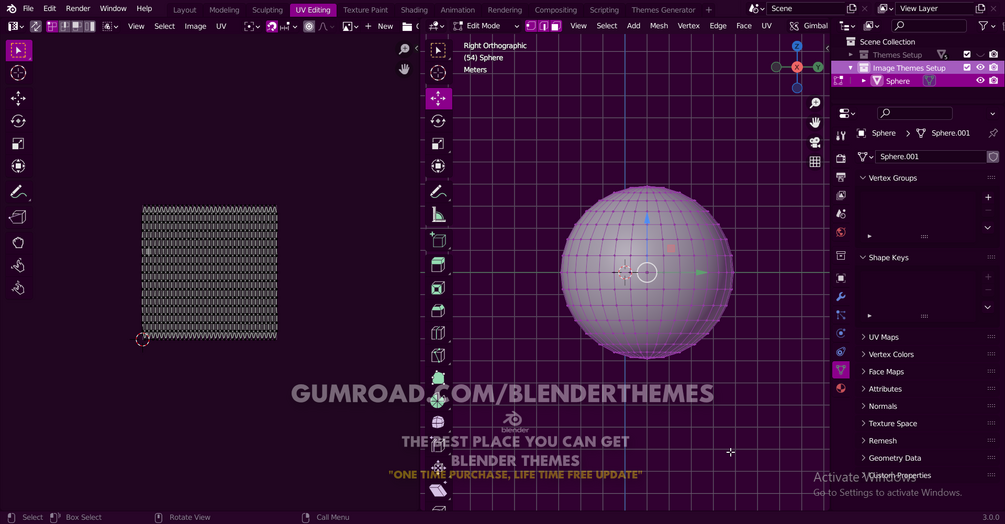Select the Extrude Region tool
Image resolution: width=1005 pixels, height=524 pixels.
click(x=438, y=265)
